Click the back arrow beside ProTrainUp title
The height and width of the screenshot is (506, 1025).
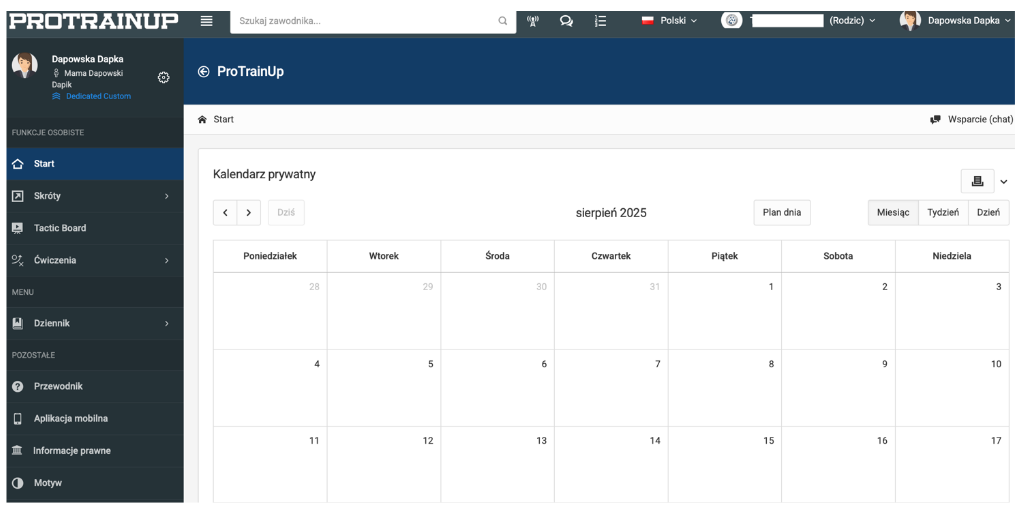(x=205, y=71)
